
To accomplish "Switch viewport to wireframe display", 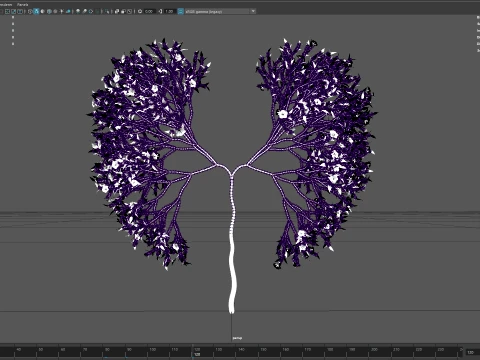I will coord(30,11).
